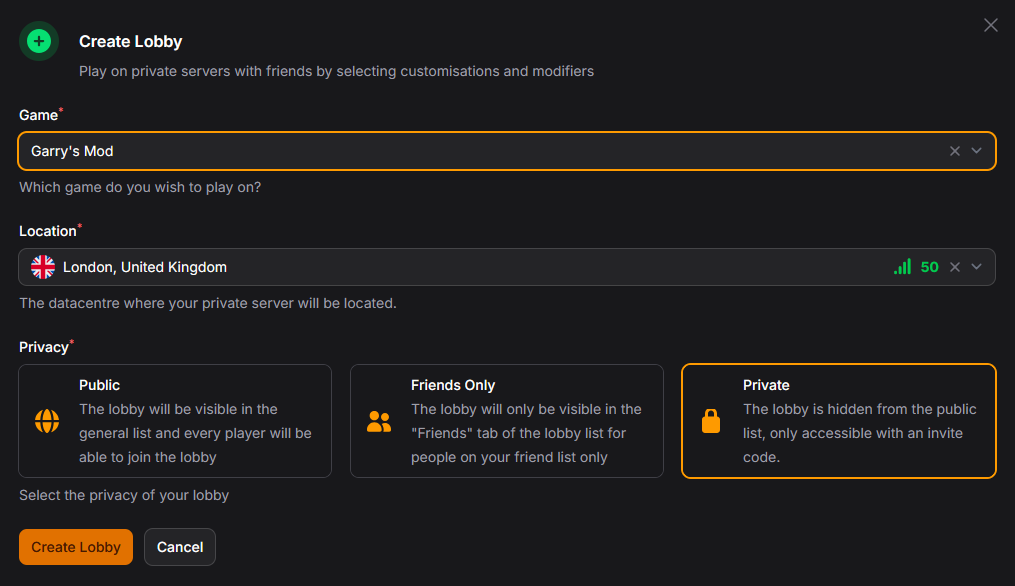Click the Privacy field label
The image size is (1015, 586).
point(44,347)
